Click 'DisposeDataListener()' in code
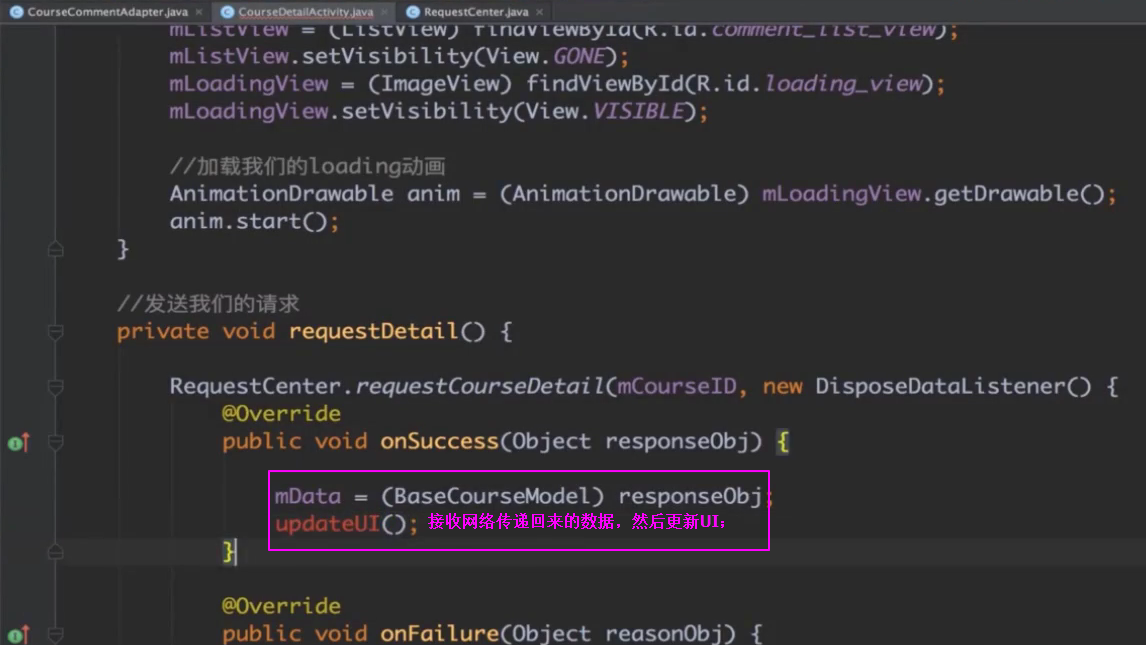 (x=953, y=386)
